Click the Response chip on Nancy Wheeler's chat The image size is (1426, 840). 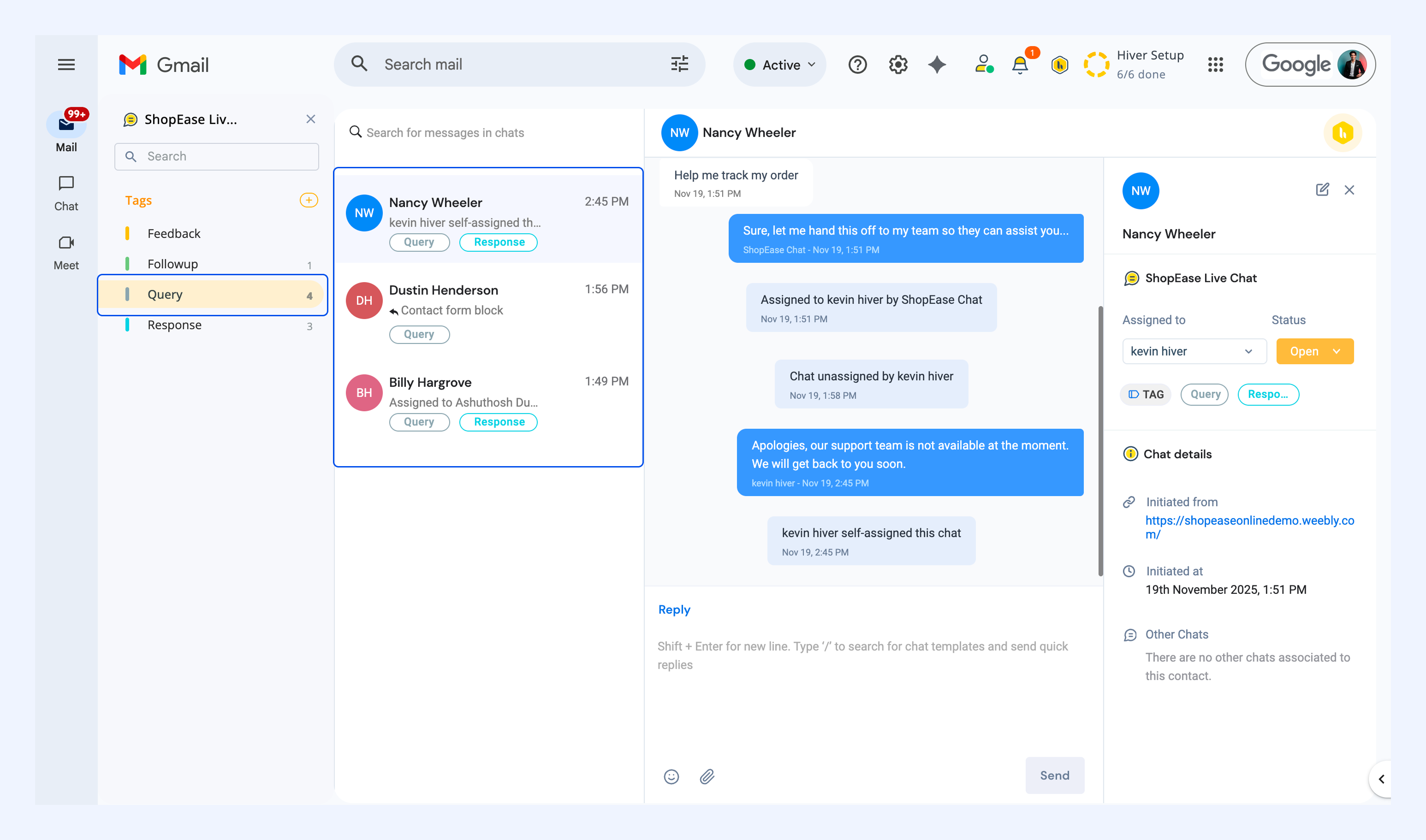[x=498, y=242]
